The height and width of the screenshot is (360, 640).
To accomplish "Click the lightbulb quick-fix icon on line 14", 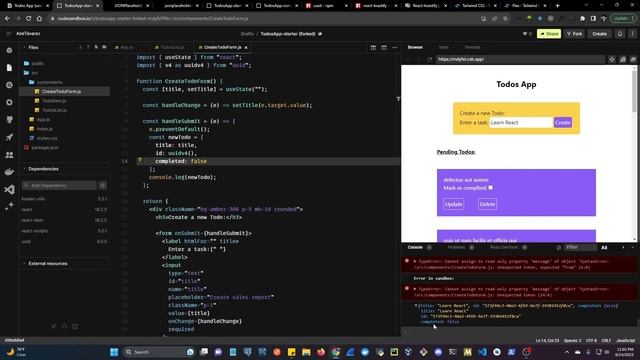I will 140,160.
